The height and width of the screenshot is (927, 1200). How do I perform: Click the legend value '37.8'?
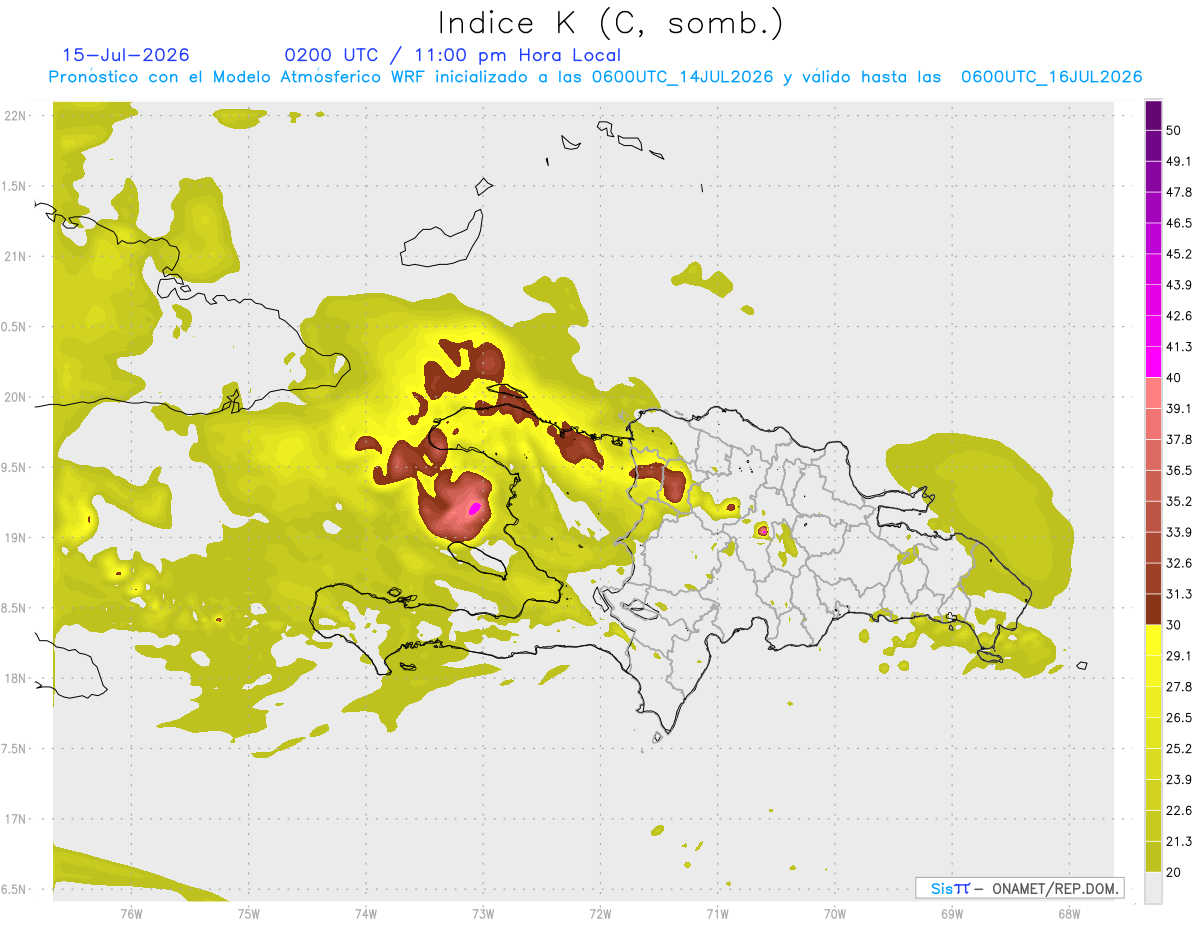tap(1179, 440)
